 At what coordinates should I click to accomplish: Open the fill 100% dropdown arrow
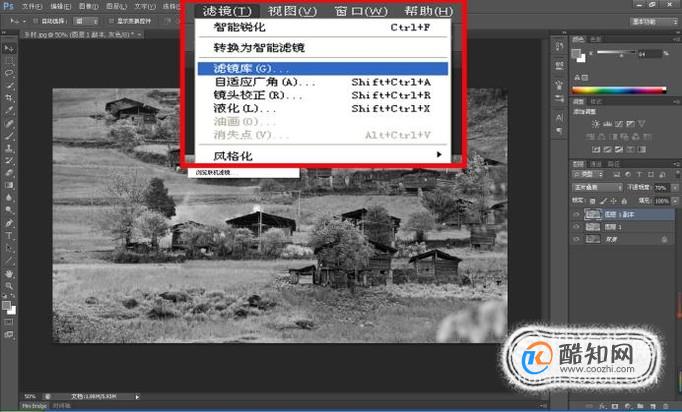675,201
